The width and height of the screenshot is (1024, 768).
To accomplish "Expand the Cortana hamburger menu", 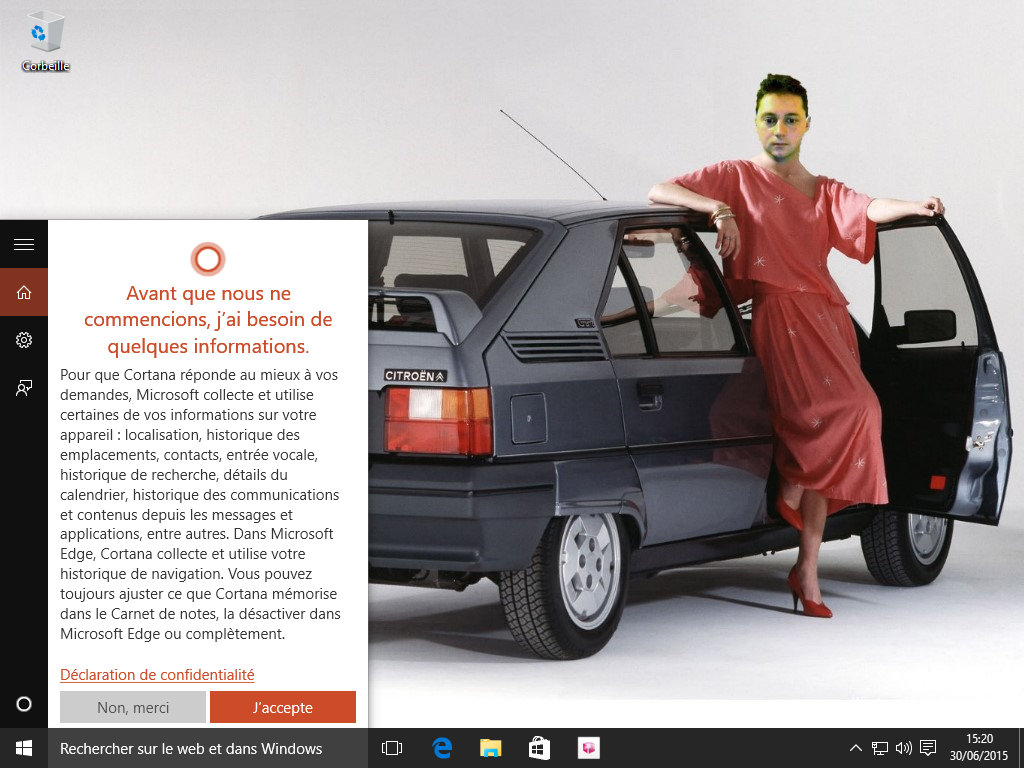I will pyautogui.click(x=24, y=244).
